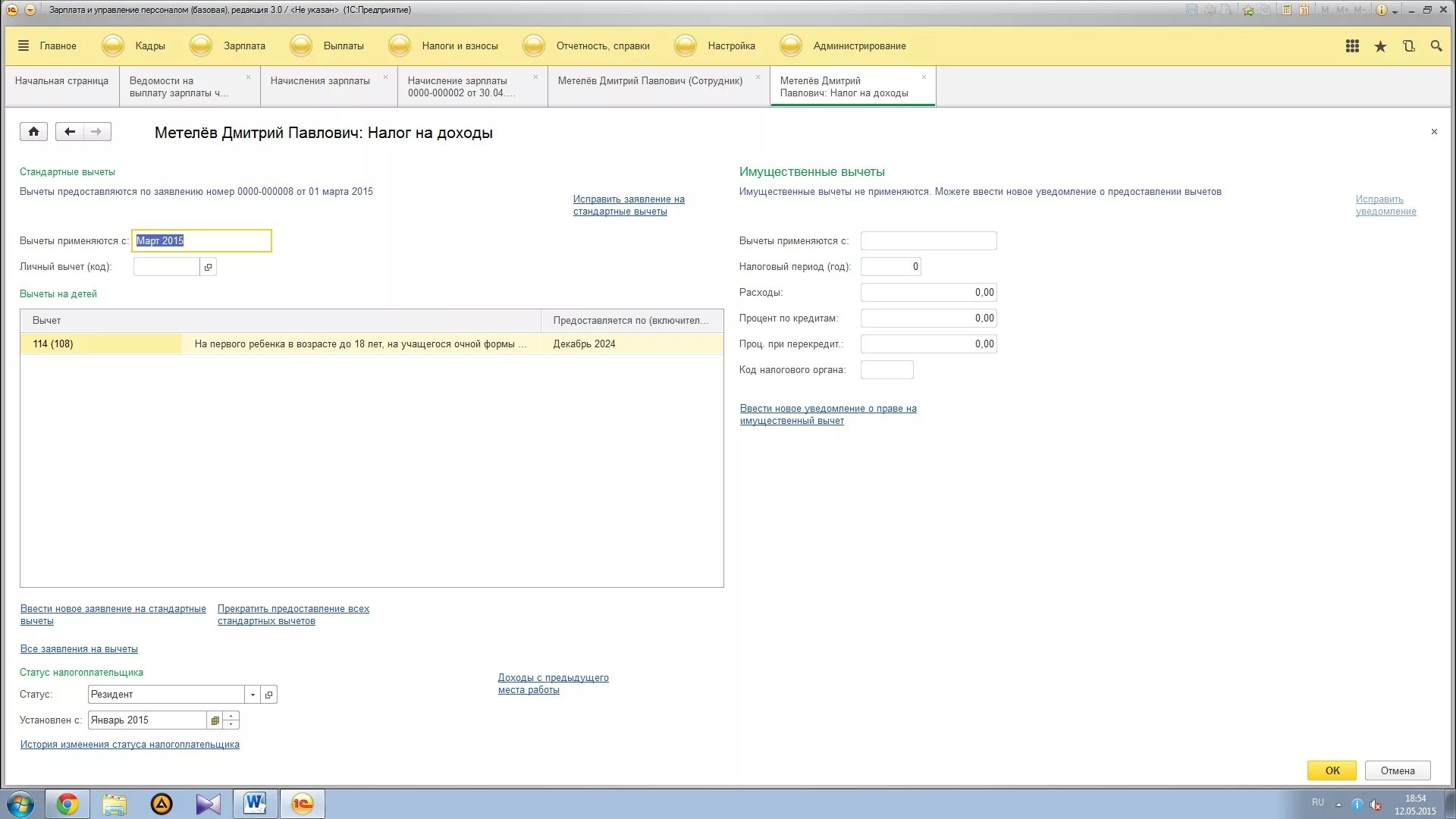Open the calculator in the title bar

[x=1286, y=10]
